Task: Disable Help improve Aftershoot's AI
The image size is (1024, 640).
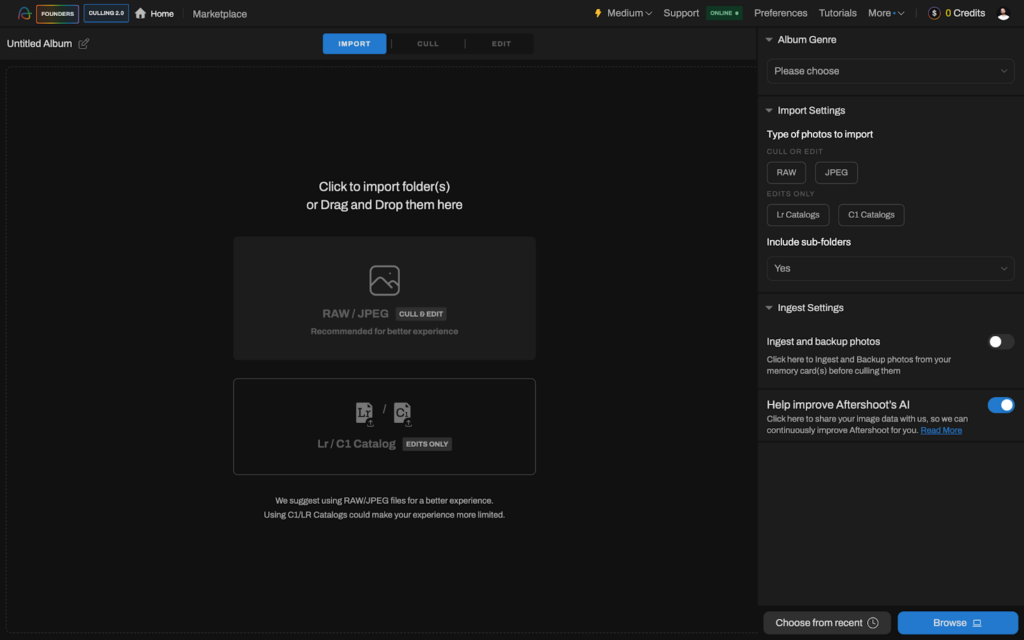Action: (x=1000, y=404)
